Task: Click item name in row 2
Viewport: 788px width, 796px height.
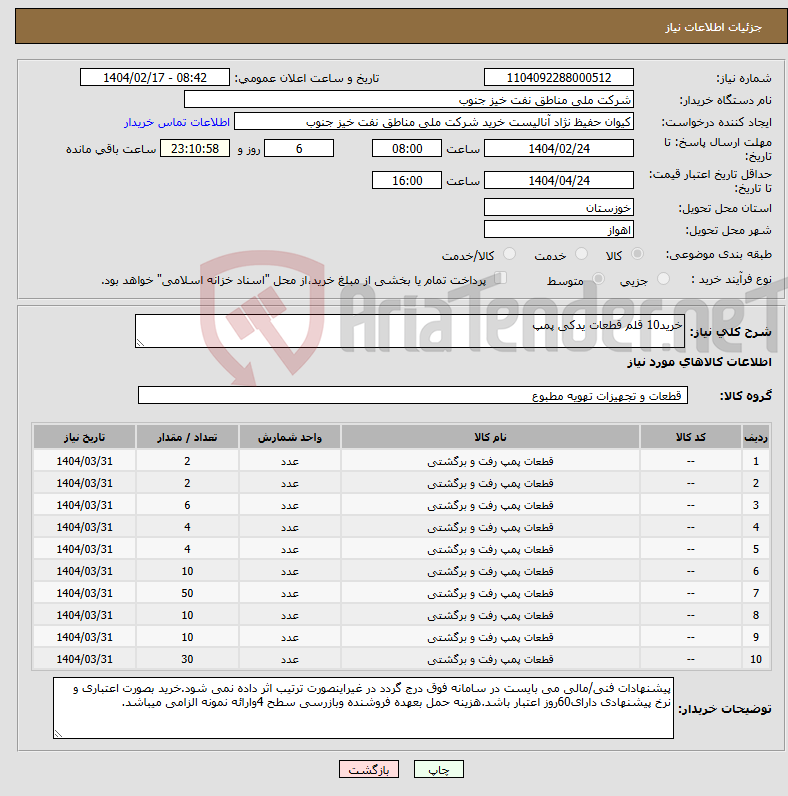Action: click(x=490, y=483)
